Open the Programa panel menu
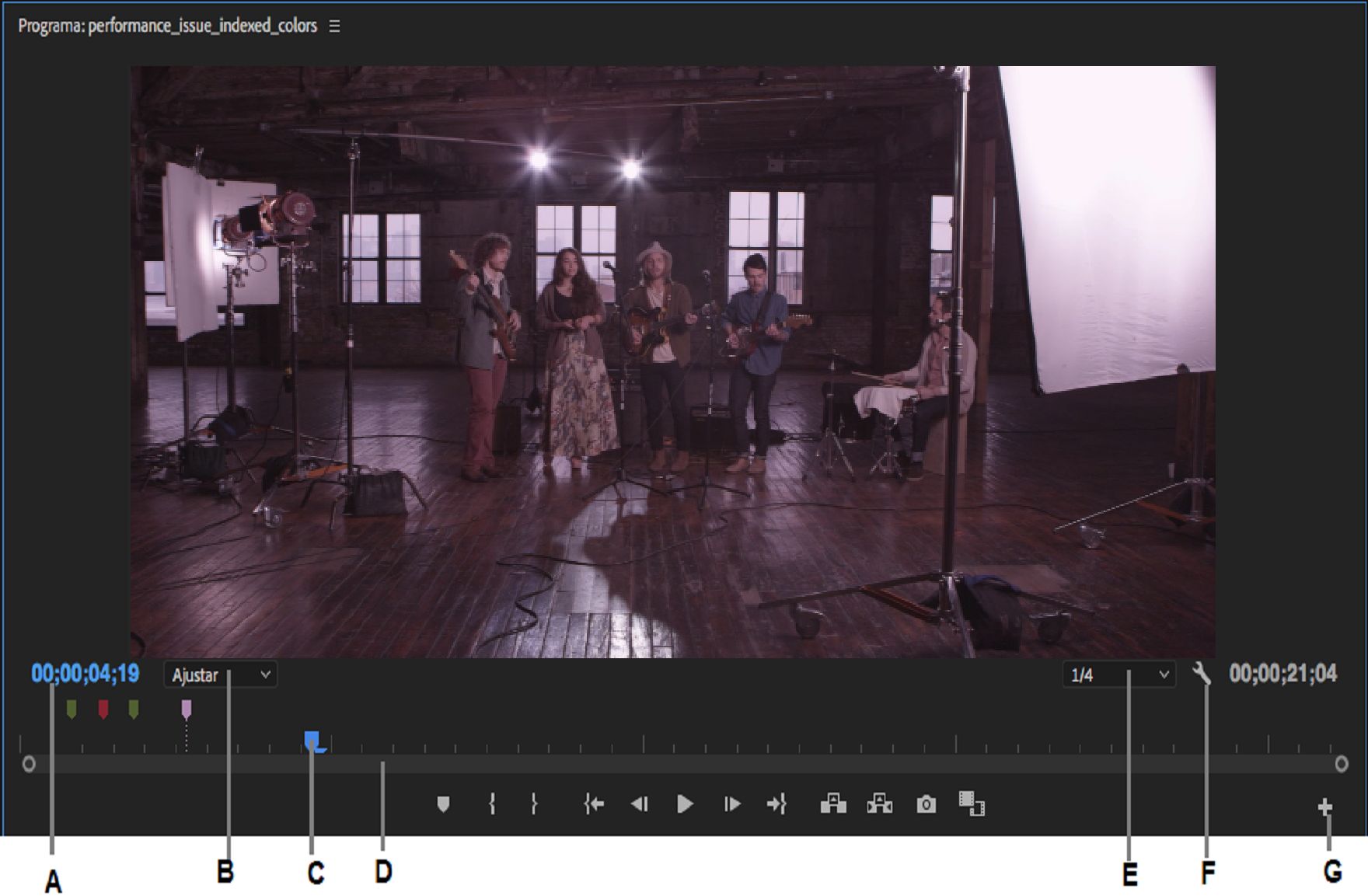Screen dimensions: 1368x896 (333, 24)
